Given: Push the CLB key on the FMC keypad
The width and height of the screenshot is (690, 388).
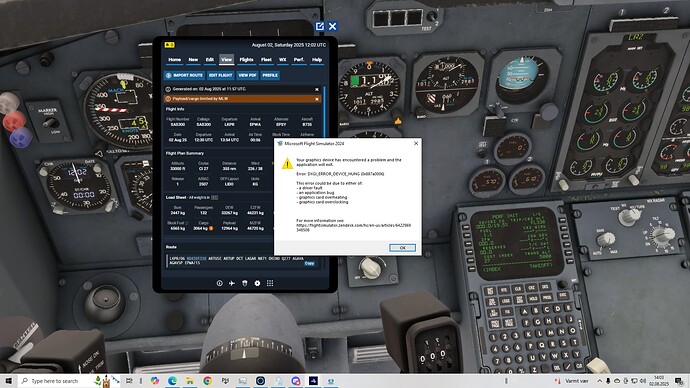Looking at the screenshot, I should [518, 289].
